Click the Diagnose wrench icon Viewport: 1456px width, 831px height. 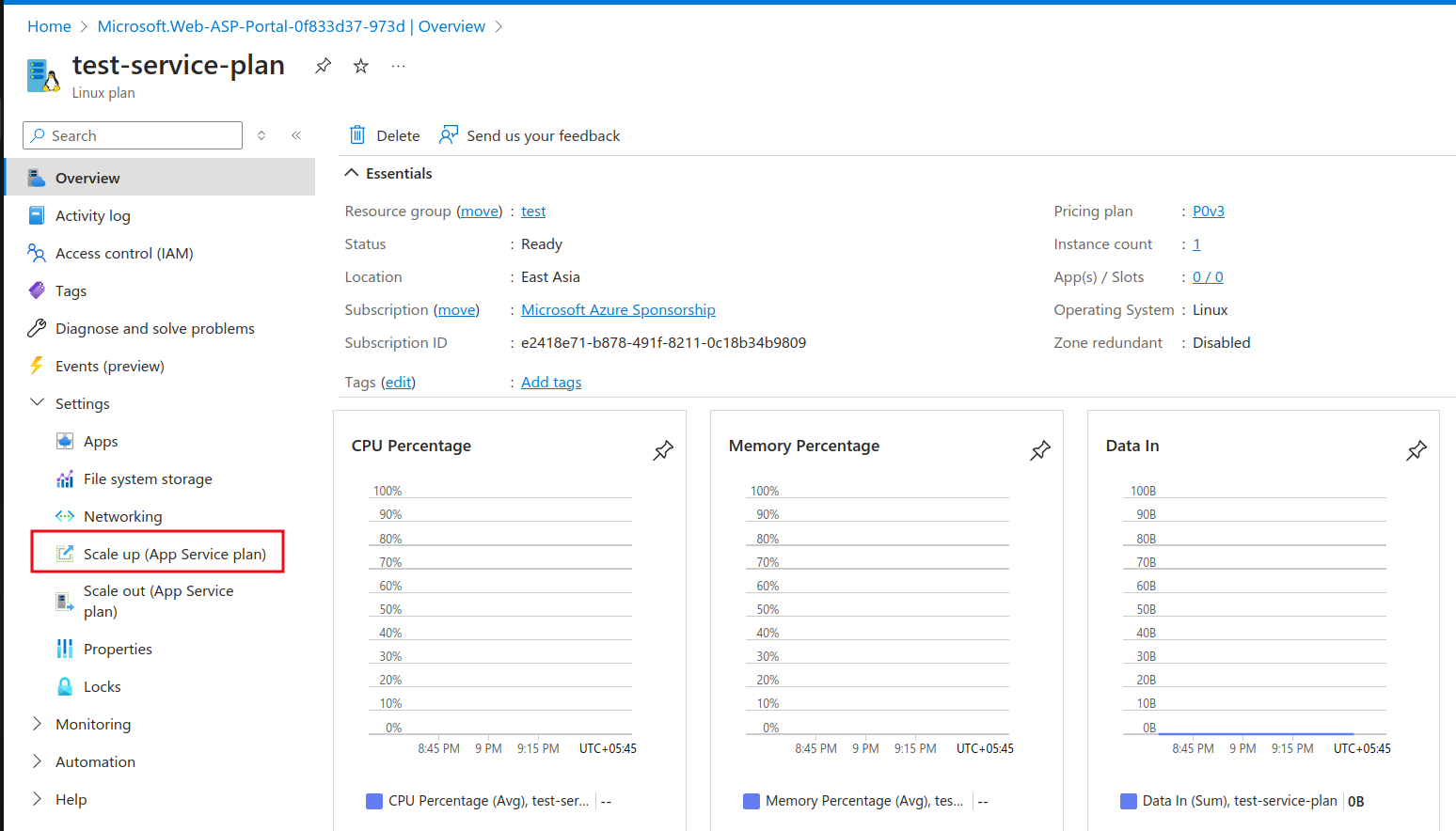click(x=37, y=328)
